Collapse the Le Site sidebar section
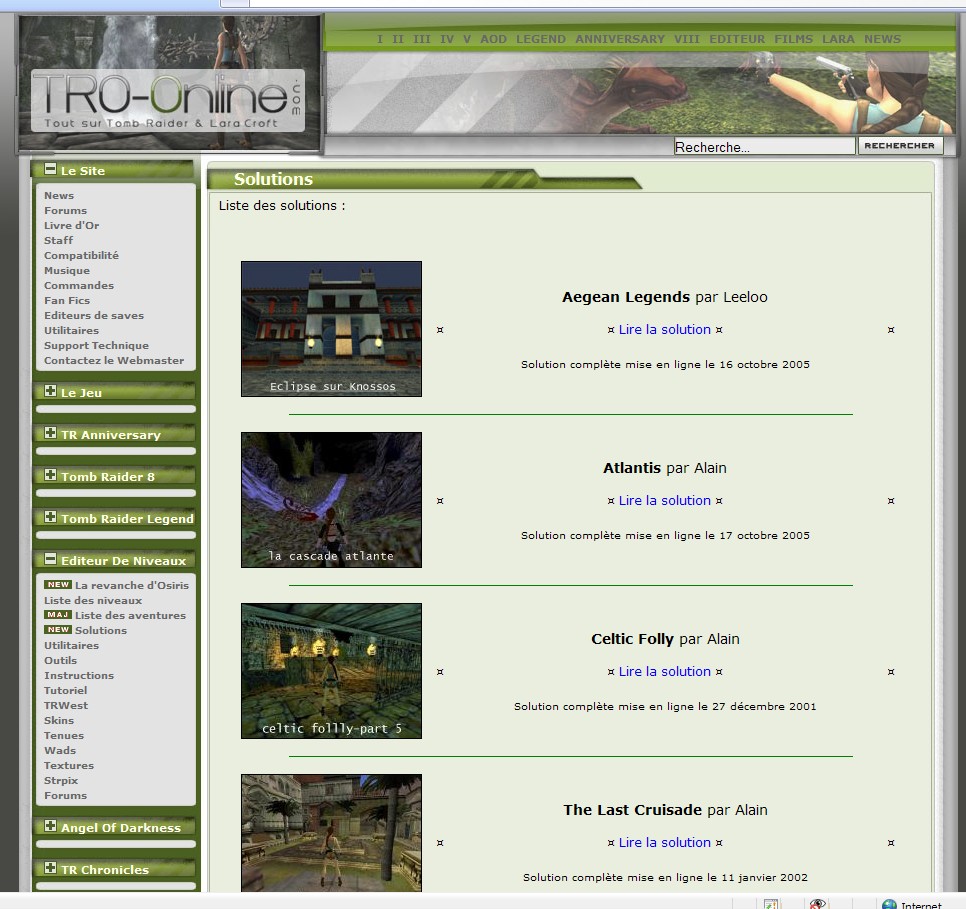This screenshot has width=966, height=909. (51, 169)
